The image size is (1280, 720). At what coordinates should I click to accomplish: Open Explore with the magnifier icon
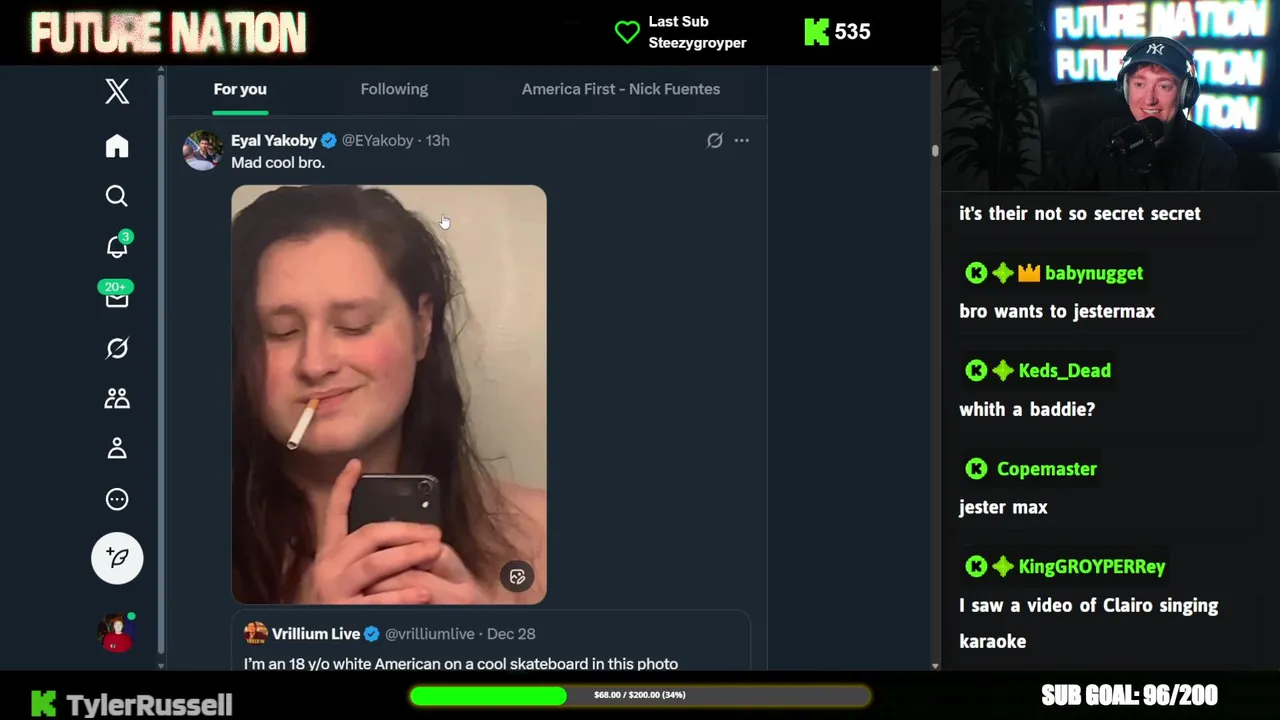(x=117, y=196)
